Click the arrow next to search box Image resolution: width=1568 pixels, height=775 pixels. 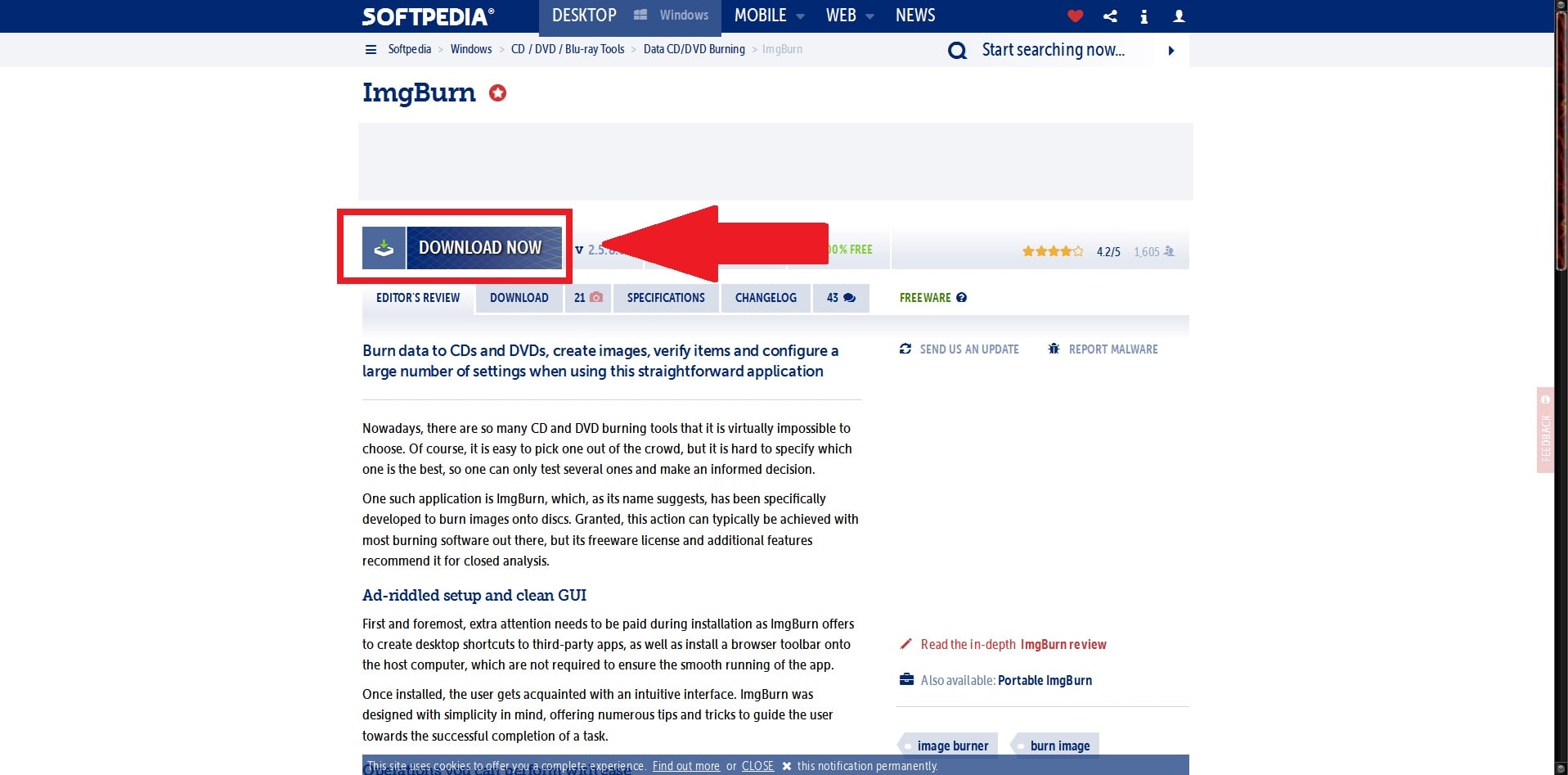click(1171, 51)
